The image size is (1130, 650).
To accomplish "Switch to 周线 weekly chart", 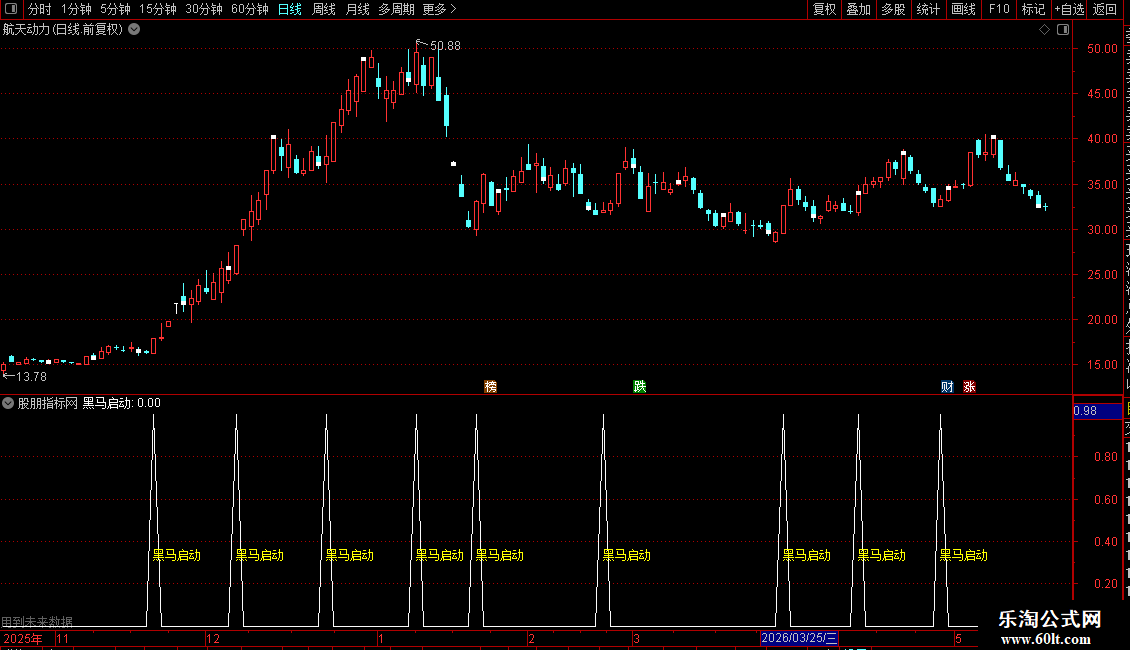I will [324, 9].
